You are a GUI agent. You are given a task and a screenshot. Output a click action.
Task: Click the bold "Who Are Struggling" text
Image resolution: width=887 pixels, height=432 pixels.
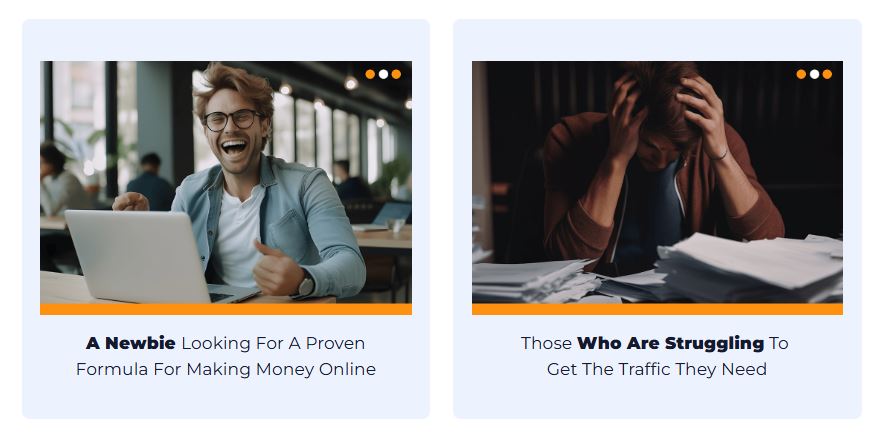670,343
